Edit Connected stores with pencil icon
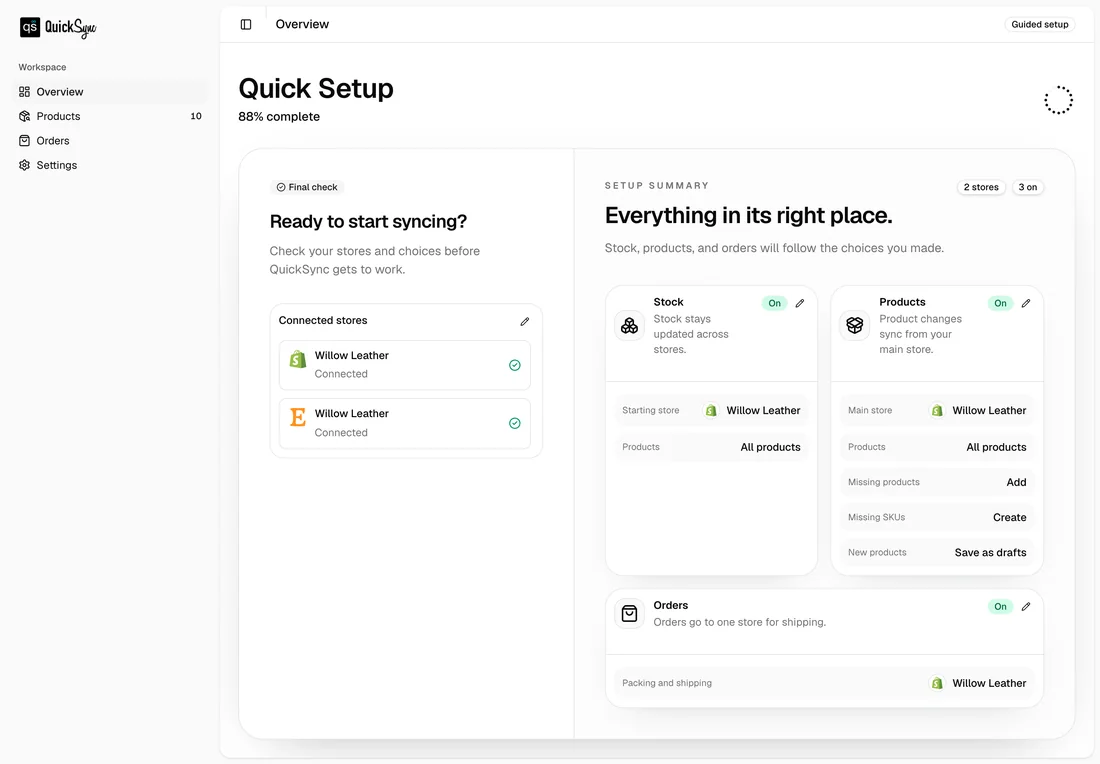Viewport: 1100px width, 764px height. click(x=525, y=321)
